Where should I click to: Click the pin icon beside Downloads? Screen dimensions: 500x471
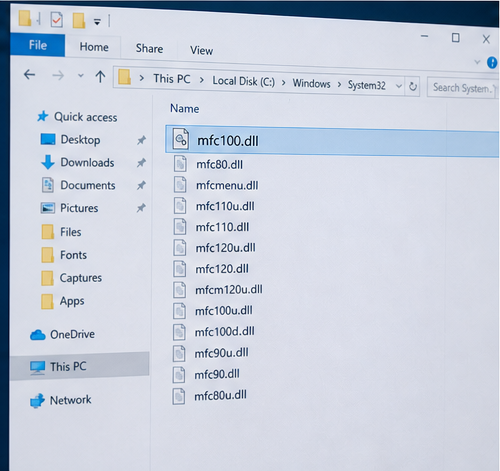tap(141, 163)
